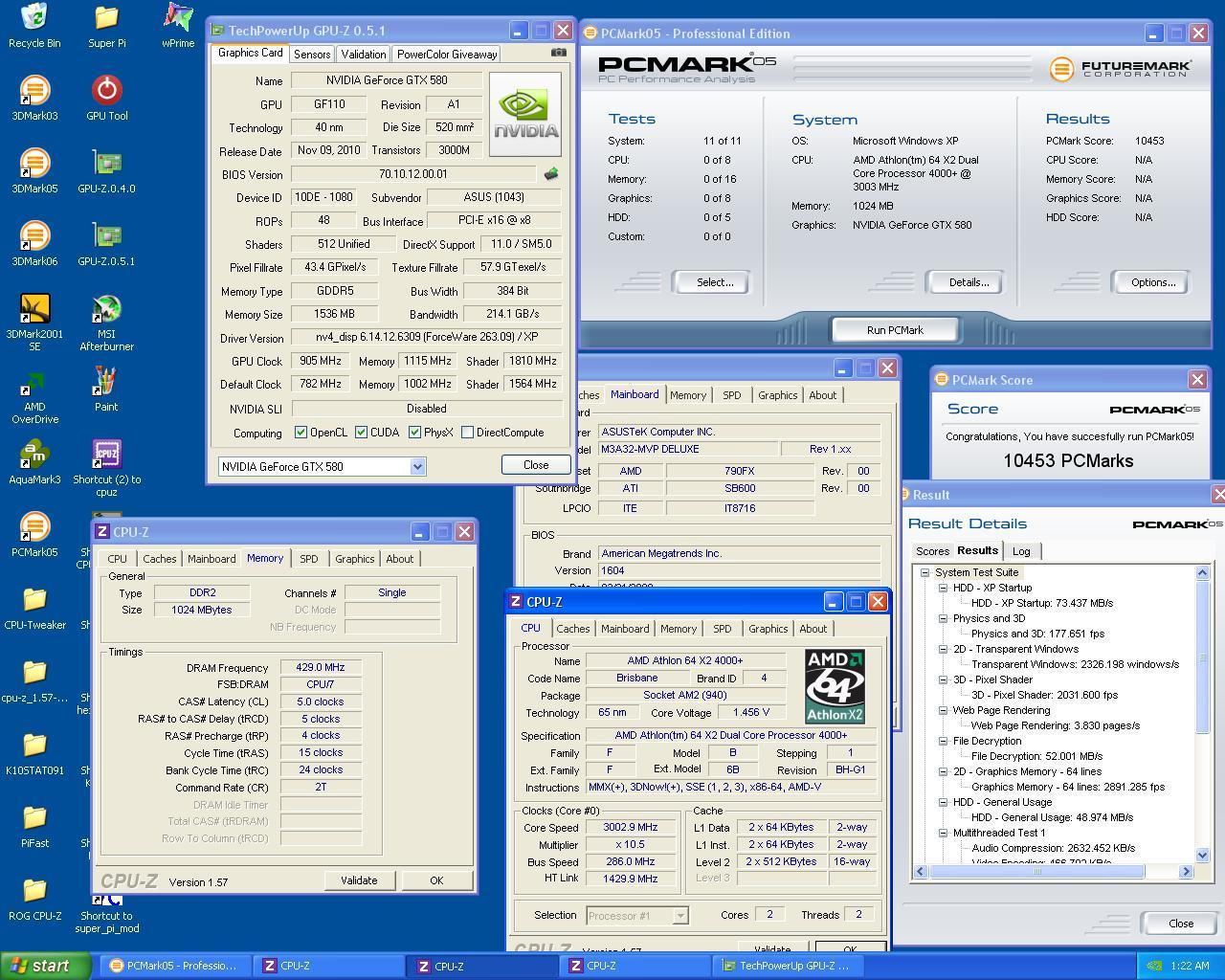Open the GPU-Z.0.4.0 desktop icon

tap(106, 171)
